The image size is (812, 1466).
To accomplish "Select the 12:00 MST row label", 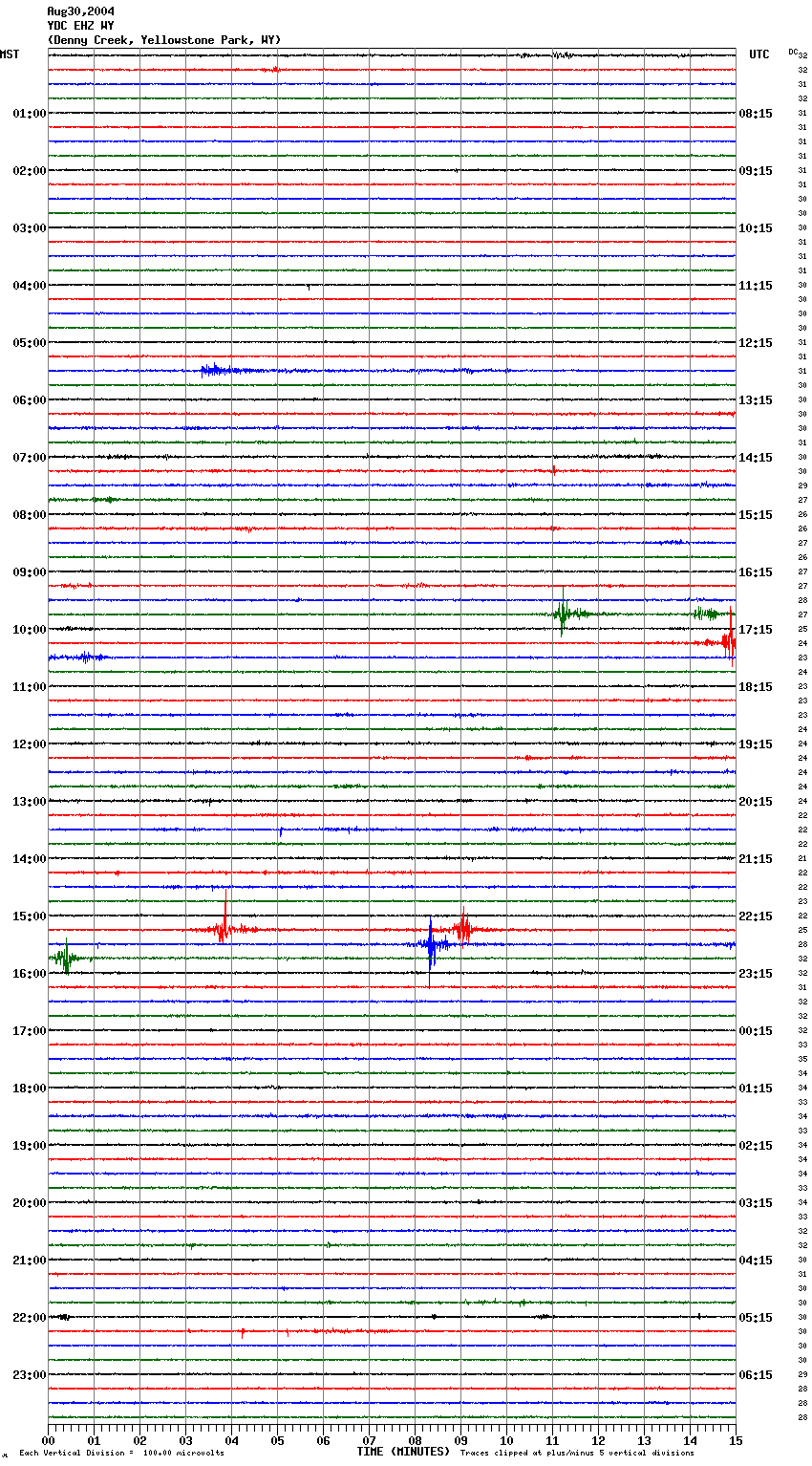I will (x=29, y=744).
